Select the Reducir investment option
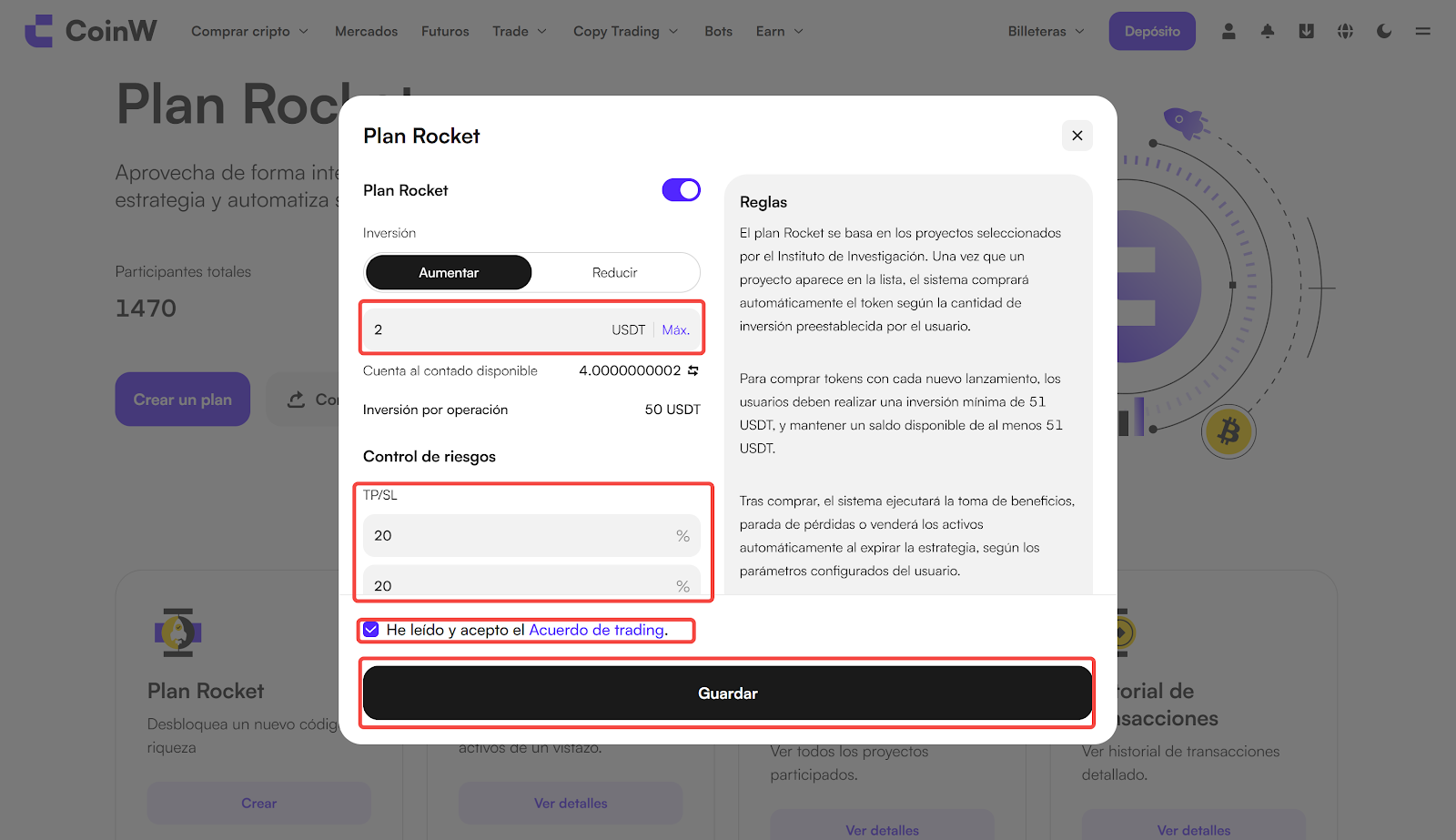The width and height of the screenshot is (1456, 840). (x=614, y=272)
